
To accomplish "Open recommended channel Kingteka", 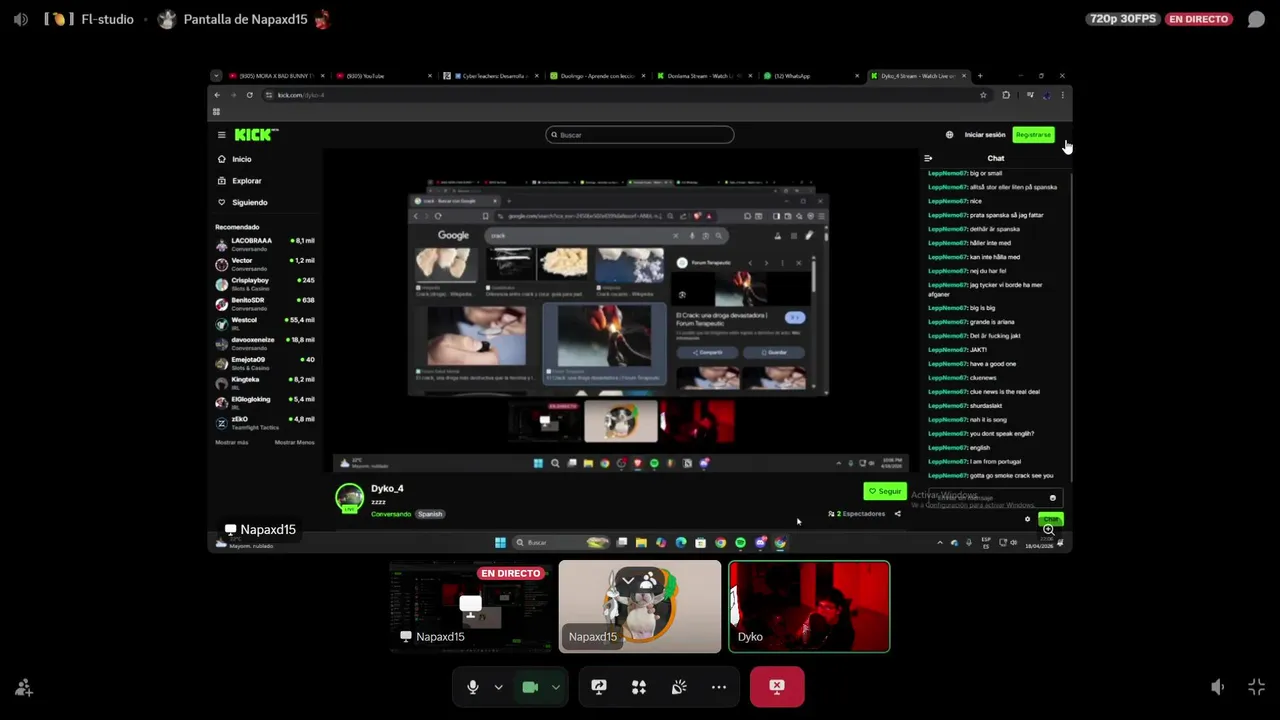I will (x=265, y=383).
